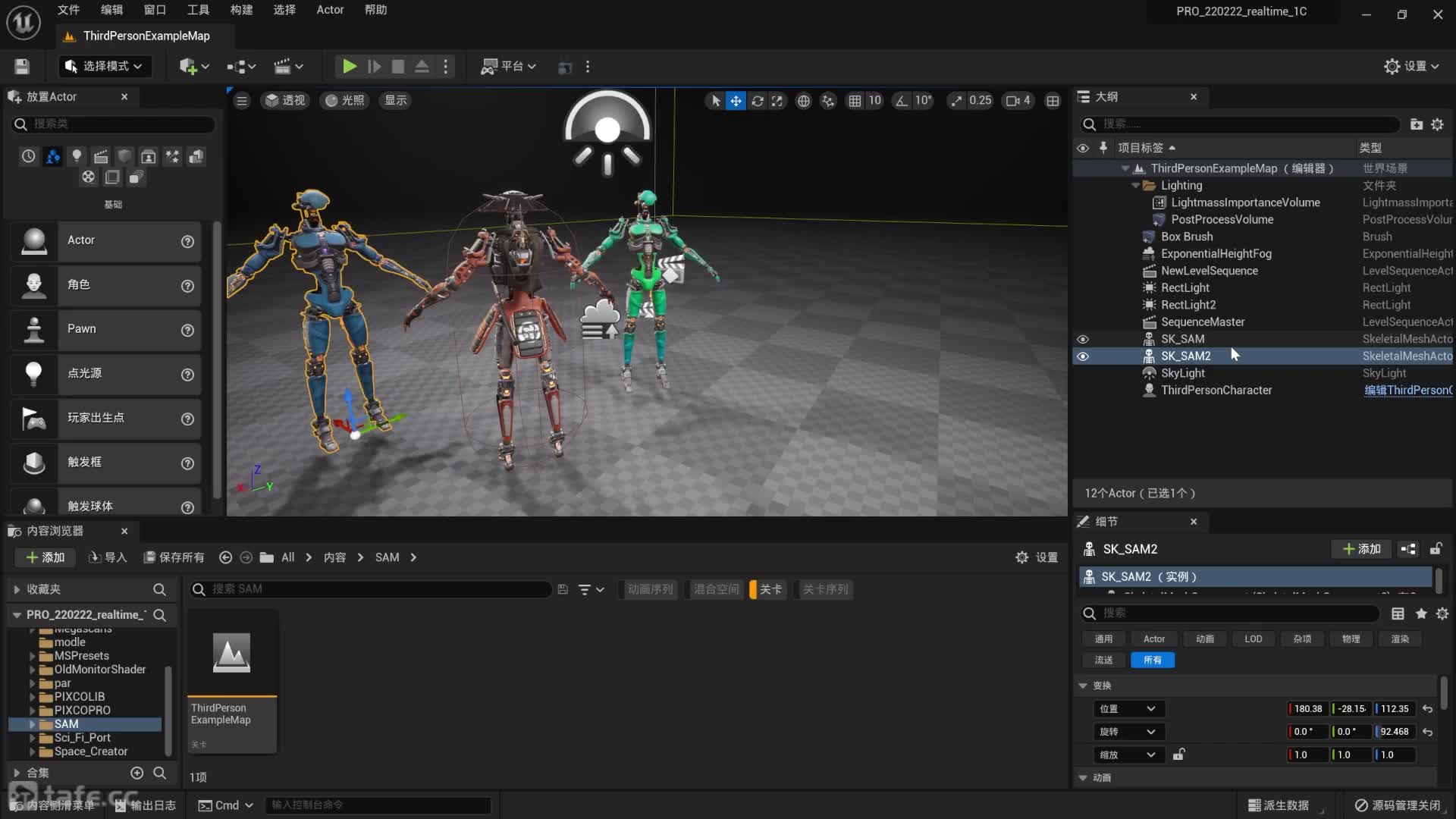Select the rotate tool in viewport
Viewport: 1456px width, 819px height.
tap(757, 100)
